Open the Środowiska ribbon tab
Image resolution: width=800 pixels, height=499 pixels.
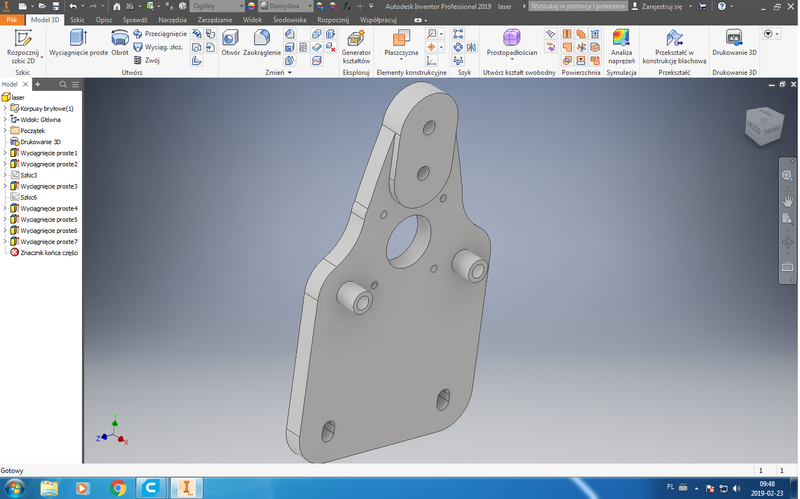pyautogui.click(x=289, y=19)
